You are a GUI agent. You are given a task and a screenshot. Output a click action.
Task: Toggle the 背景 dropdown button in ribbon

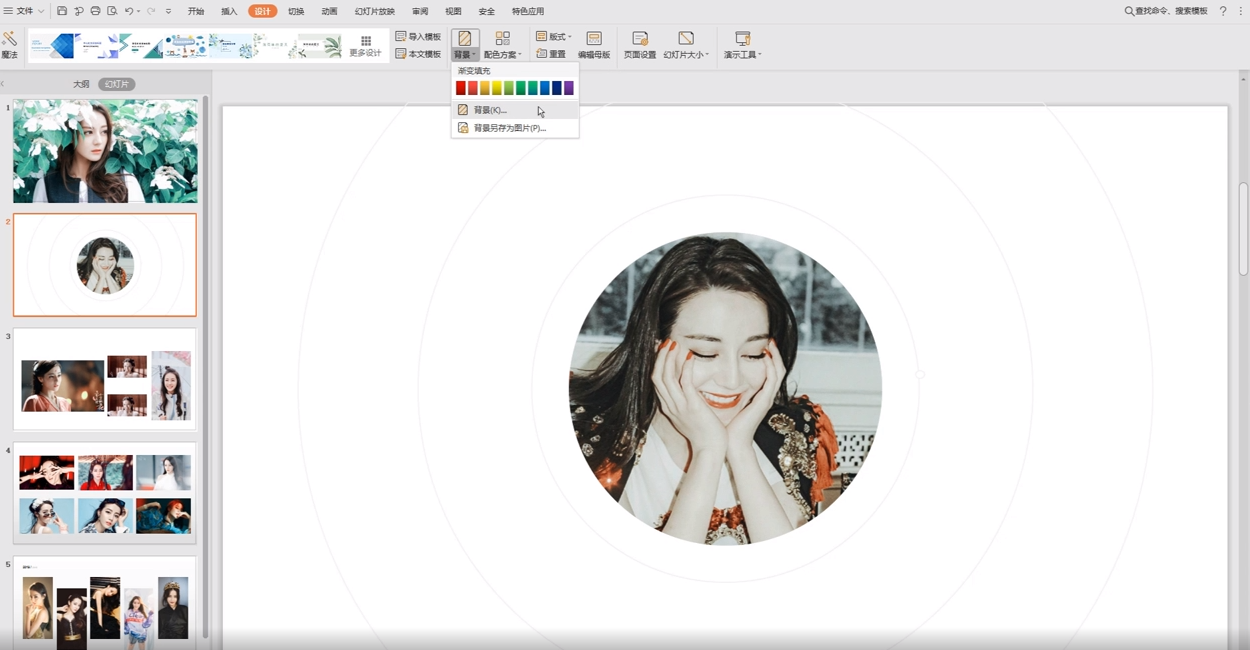[465, 45]
